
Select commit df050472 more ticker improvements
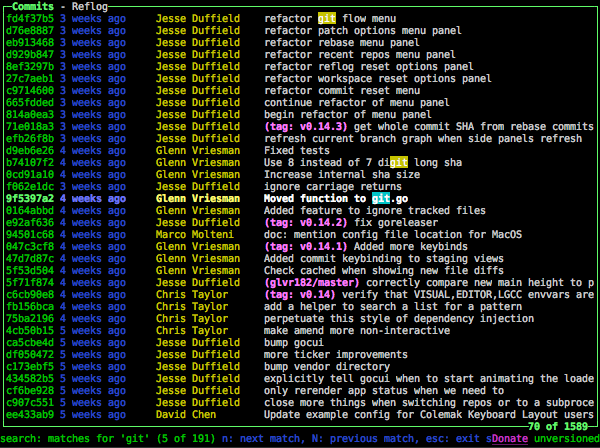click(x=300, y=354)
